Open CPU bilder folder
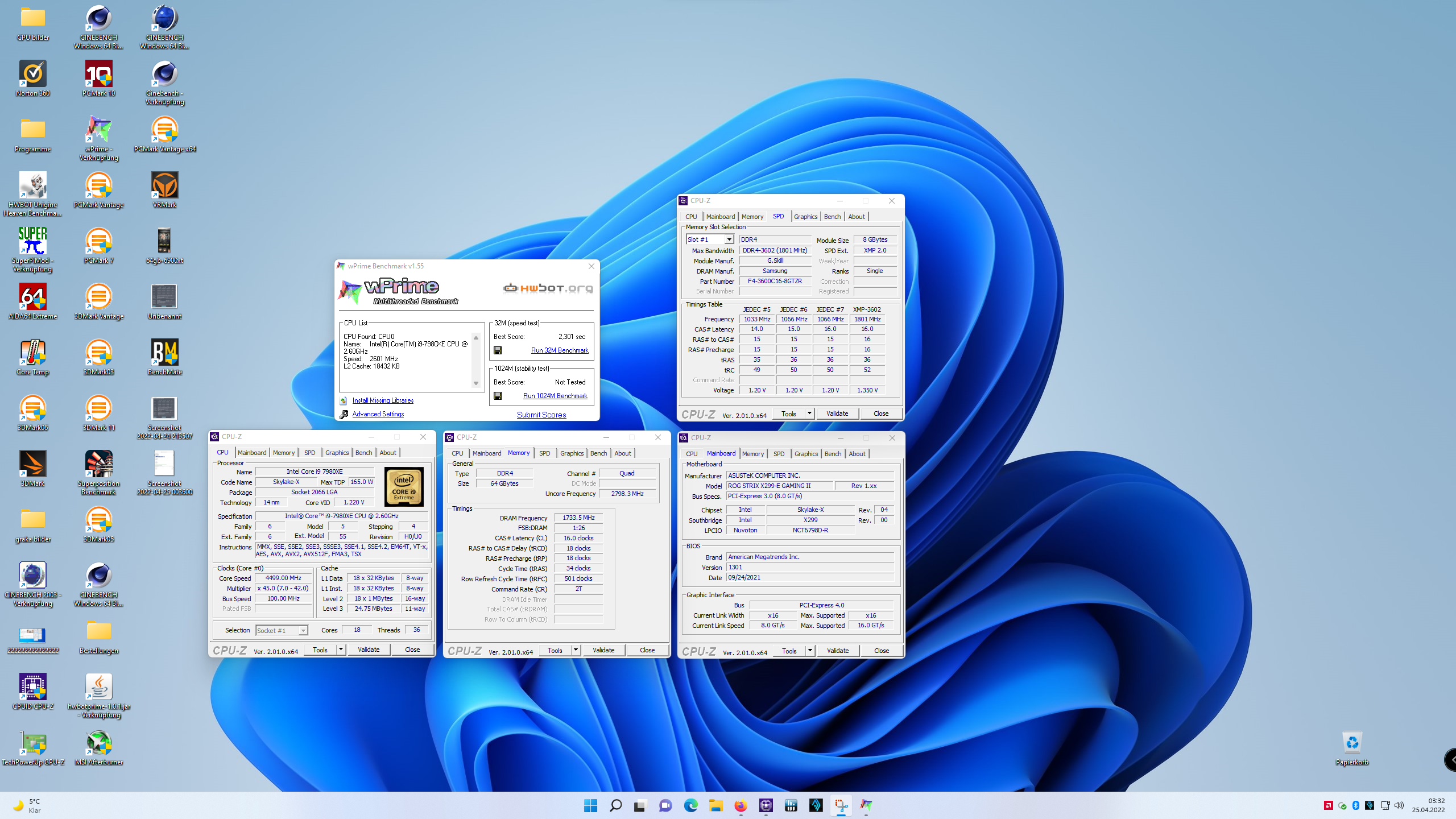Viewport: 1456px width, 819px height. 33,23
